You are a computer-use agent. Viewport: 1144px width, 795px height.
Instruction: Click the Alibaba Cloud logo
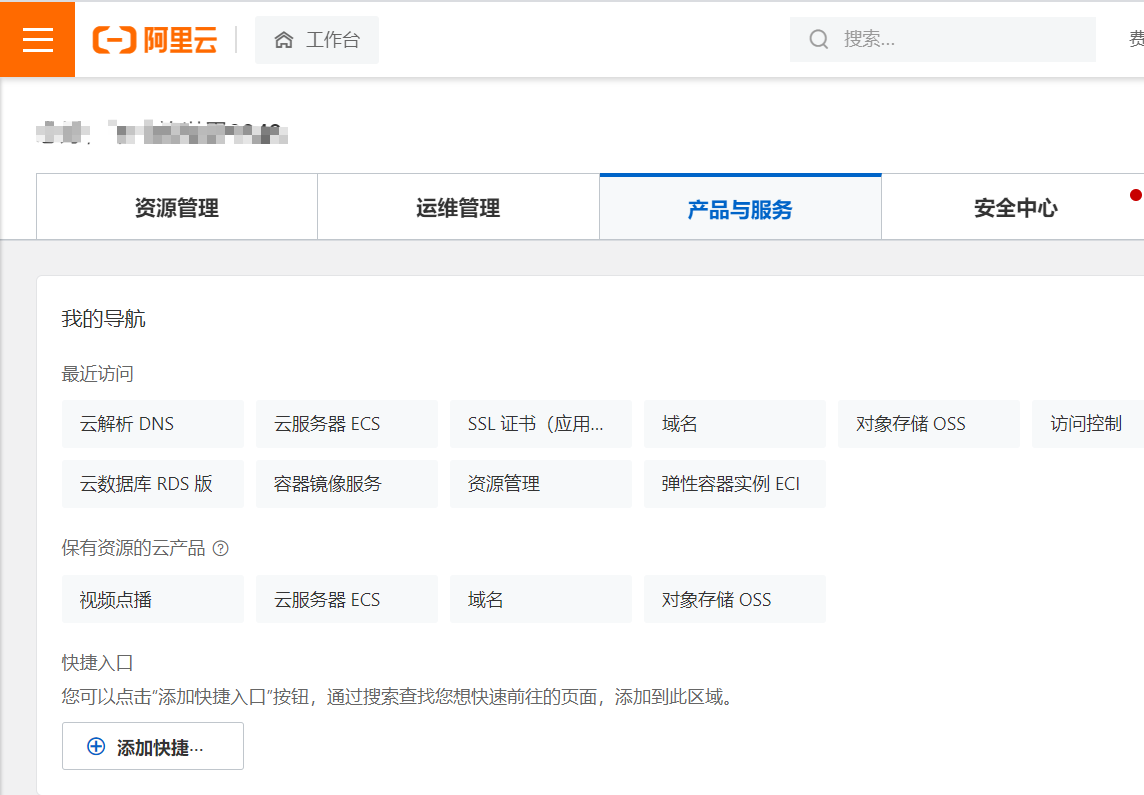point(155,39)
